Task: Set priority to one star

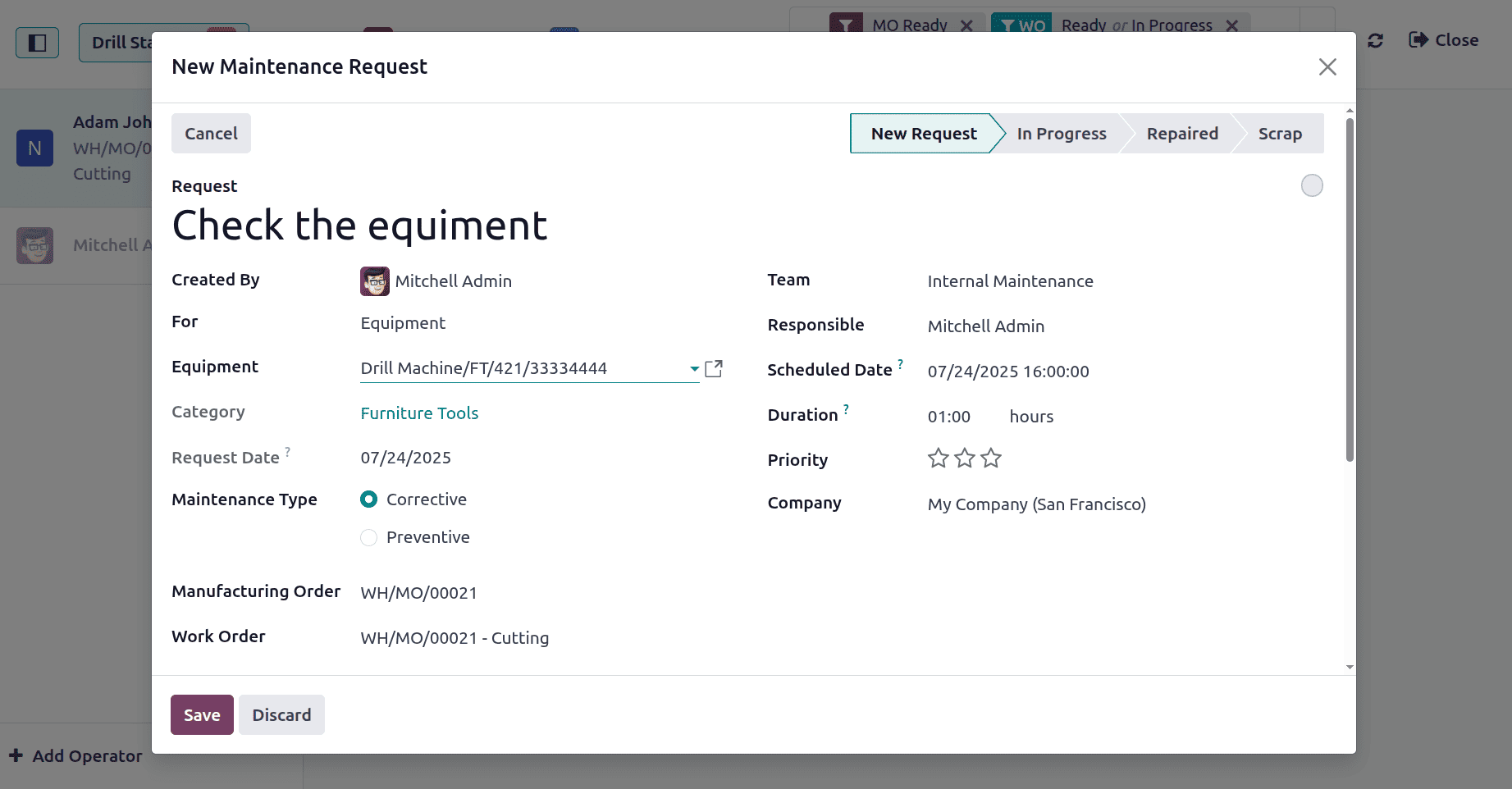Action: [x=939, y=458]
